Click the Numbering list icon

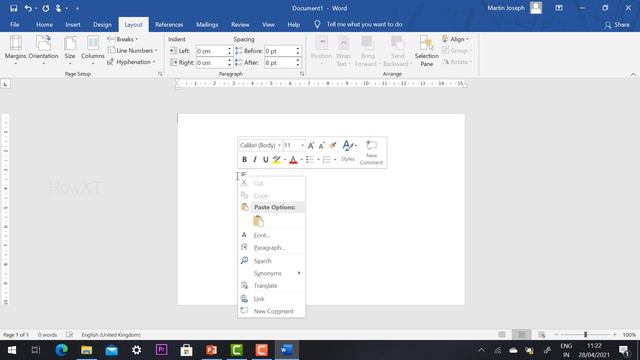pyautogui.click(x=327, y=160)
